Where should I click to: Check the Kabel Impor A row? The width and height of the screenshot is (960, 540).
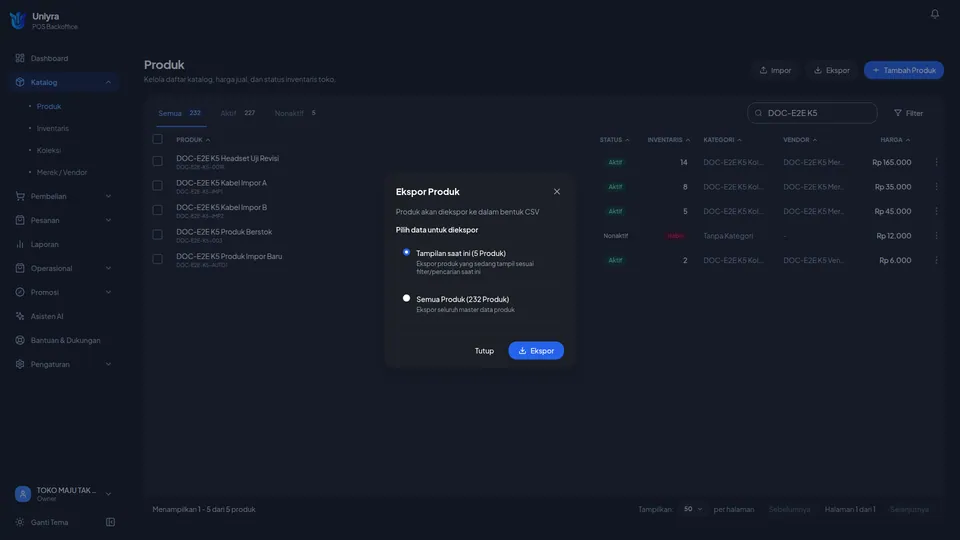(157, 186)
